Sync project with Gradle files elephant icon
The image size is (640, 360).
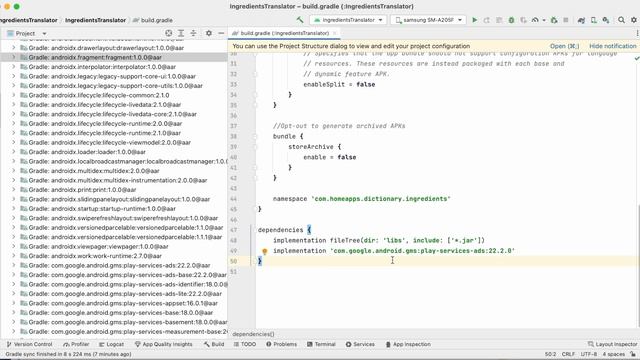(x=581, y=20)
